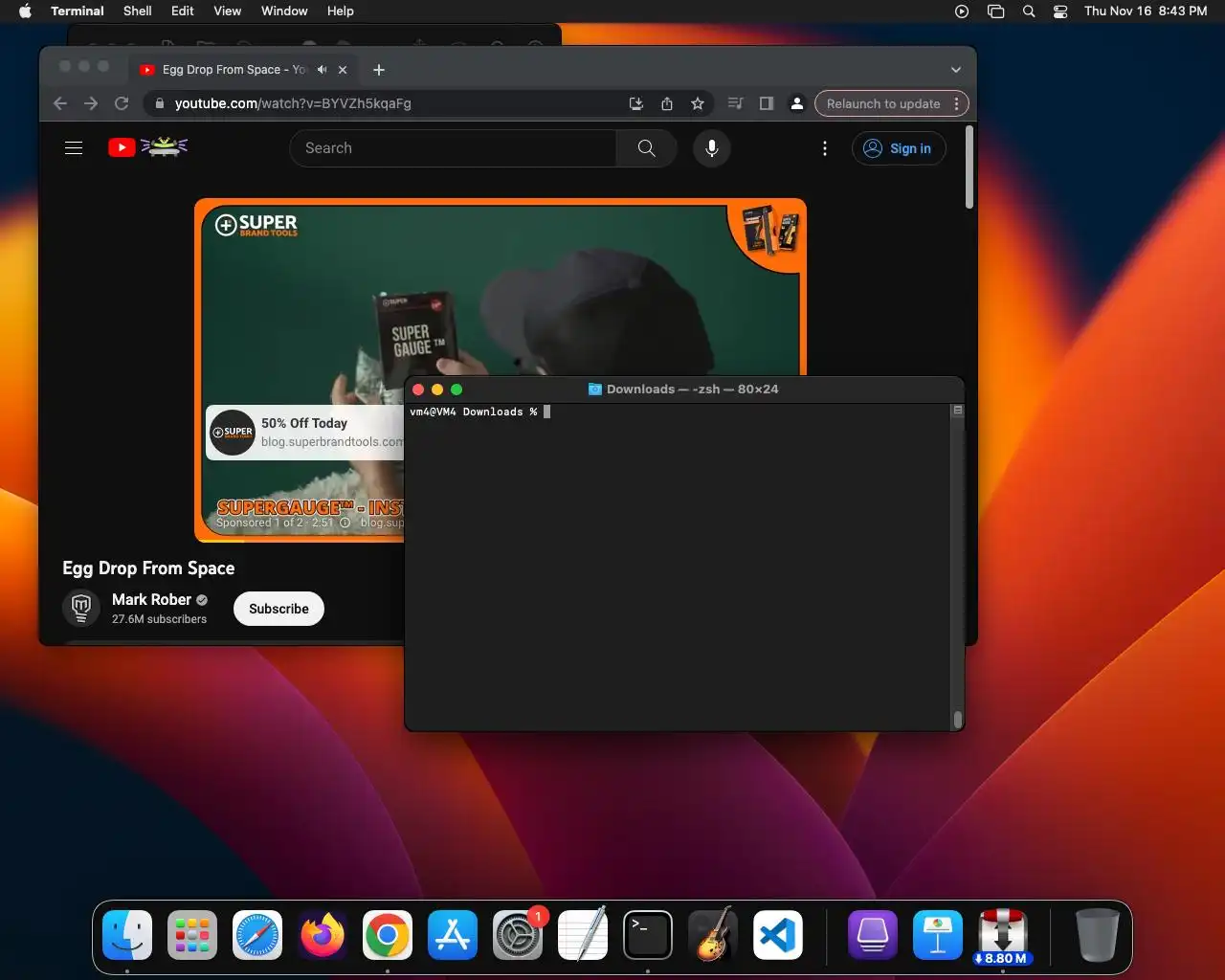The width and height of the screenshot is (1225, 980).
Task: Expand Chrome tab search chevron
Action: pos(955,70)
